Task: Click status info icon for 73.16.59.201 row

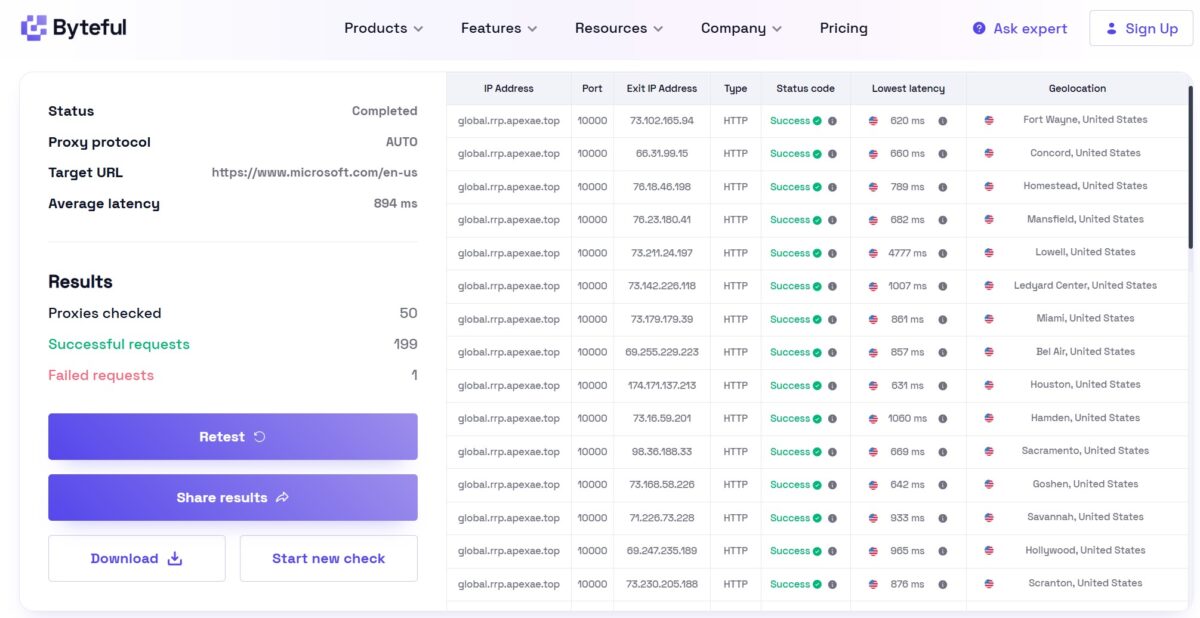Action: click(832, 419)
